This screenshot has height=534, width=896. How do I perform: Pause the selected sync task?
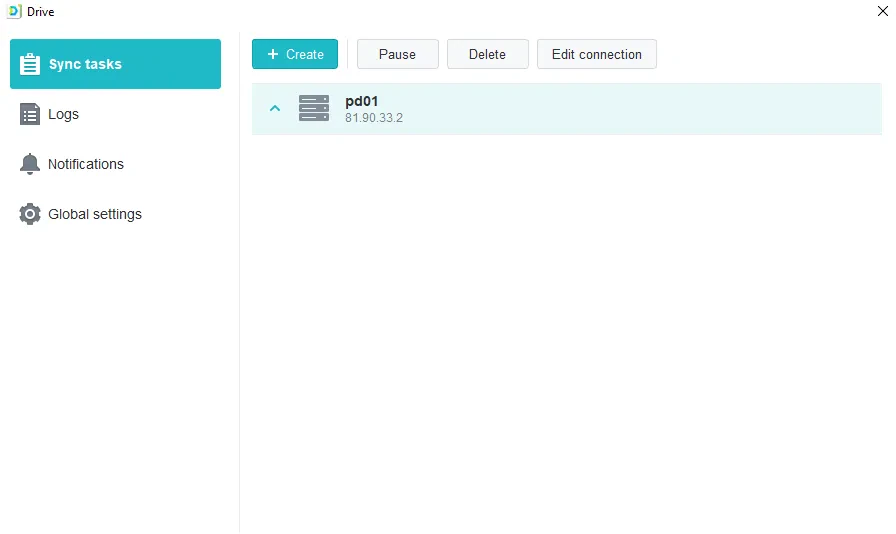[398, 54]
